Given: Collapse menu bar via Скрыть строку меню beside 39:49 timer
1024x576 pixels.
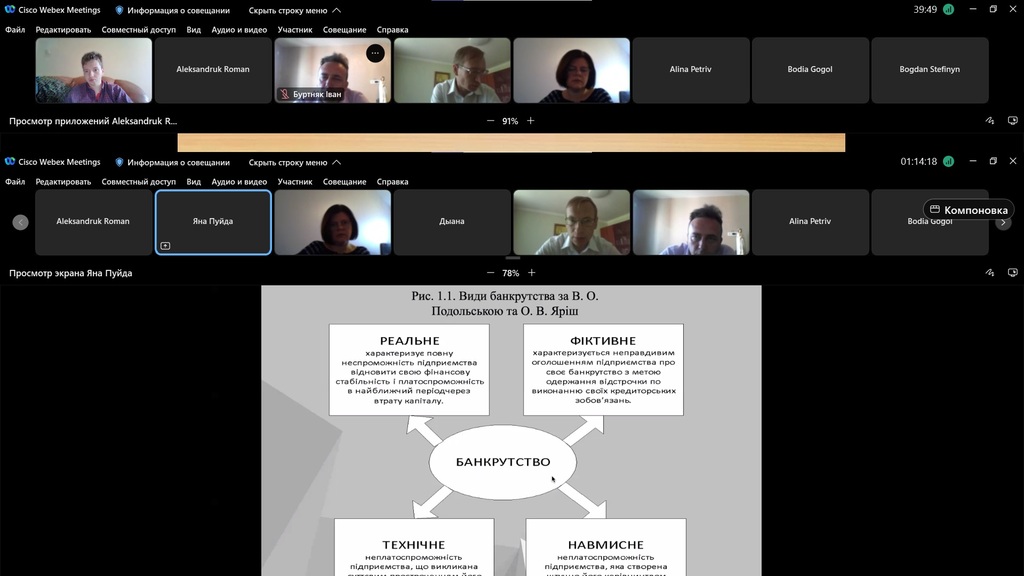Looking at the screenshot, I should pos(294,10).
